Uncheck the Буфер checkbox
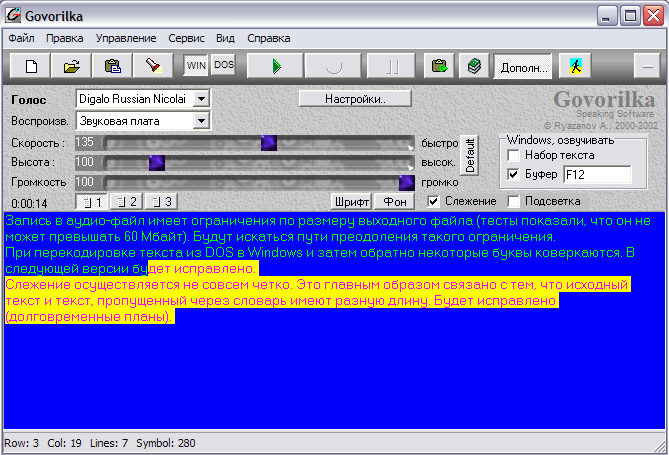This screenshot has width=669, height=455. 513,174
